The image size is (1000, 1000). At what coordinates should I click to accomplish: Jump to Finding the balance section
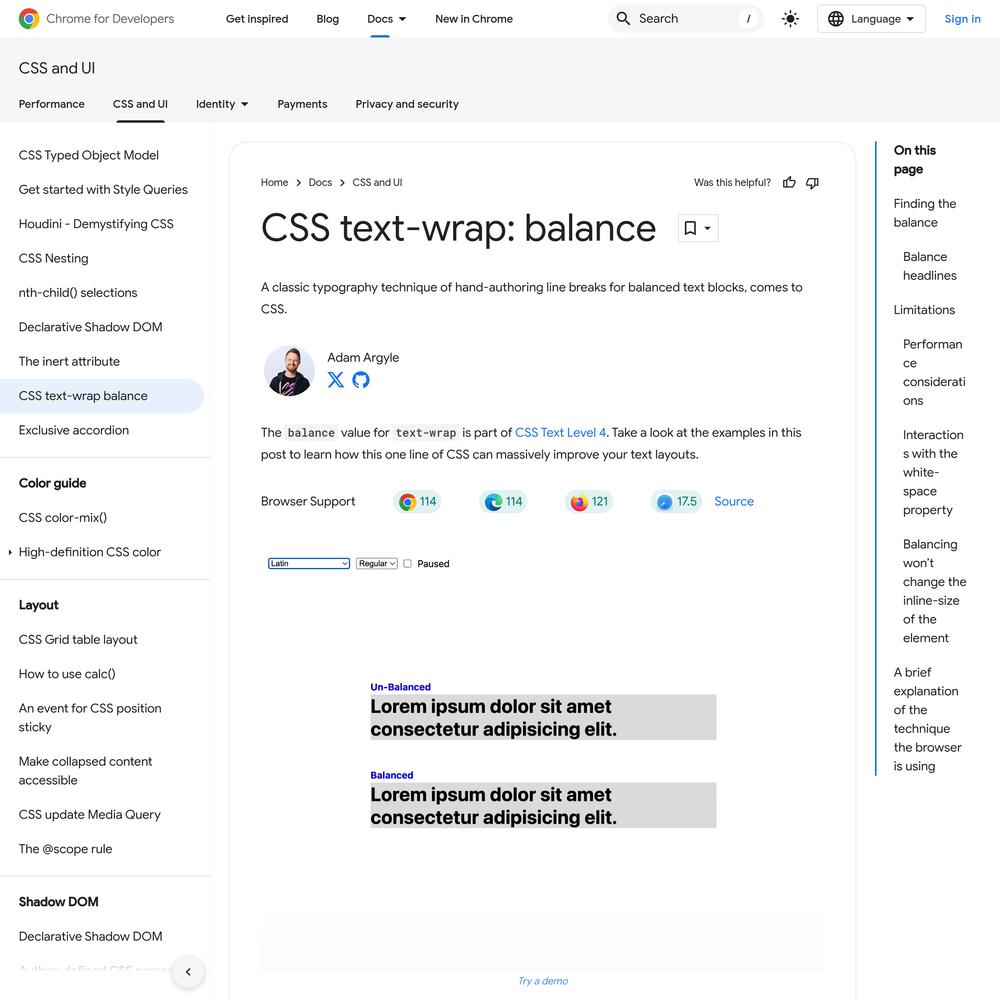(925, 213)
